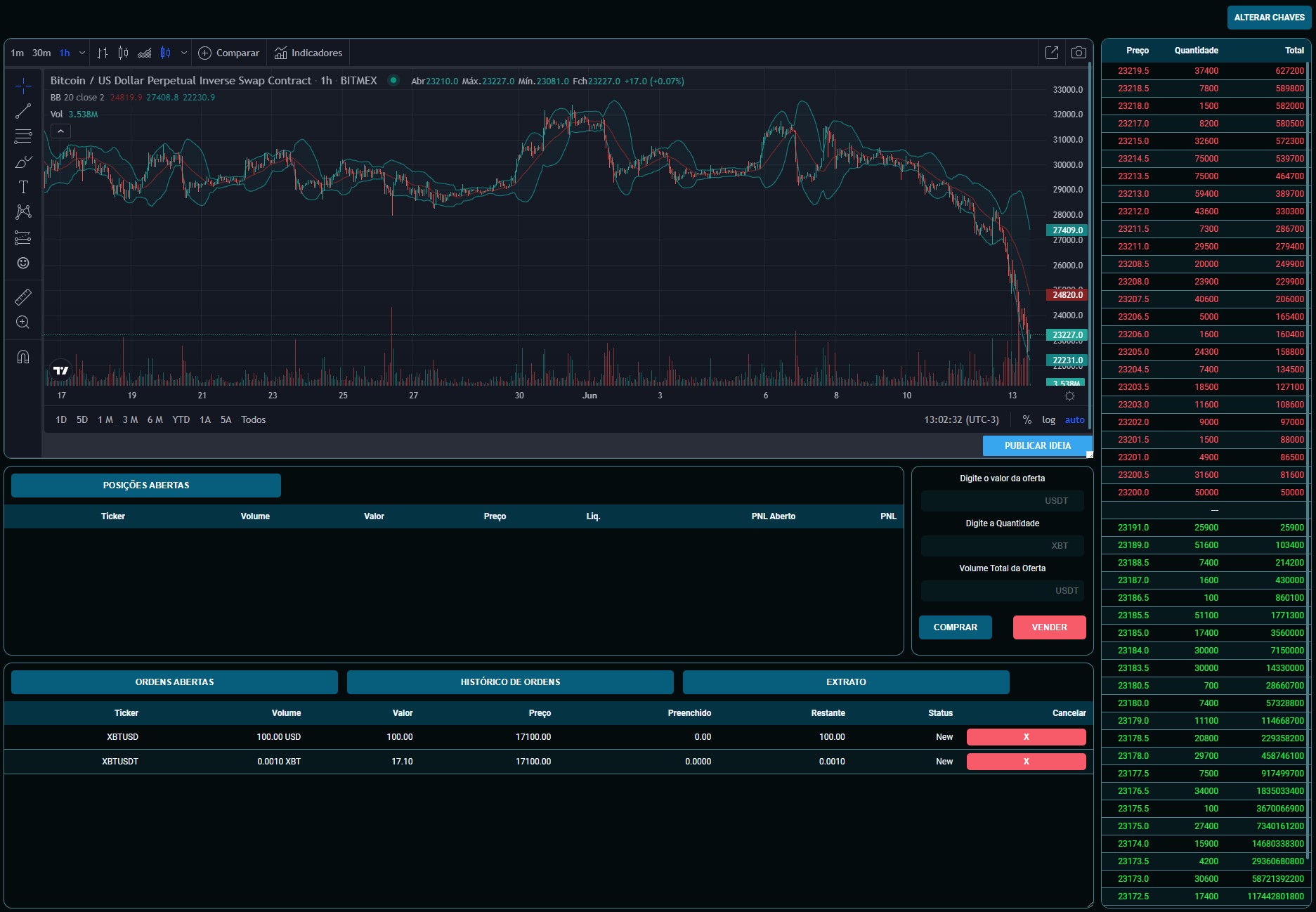Click the ALTERAR CHAVES button
Screen dimensions: 1316x912
(x=1269, y=18)
